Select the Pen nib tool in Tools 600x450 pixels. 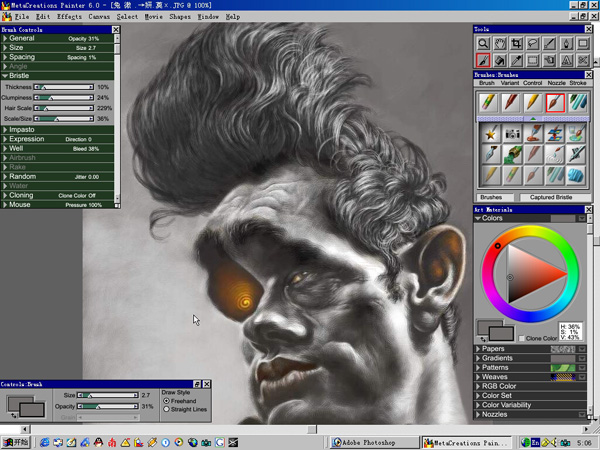[566, 44]
